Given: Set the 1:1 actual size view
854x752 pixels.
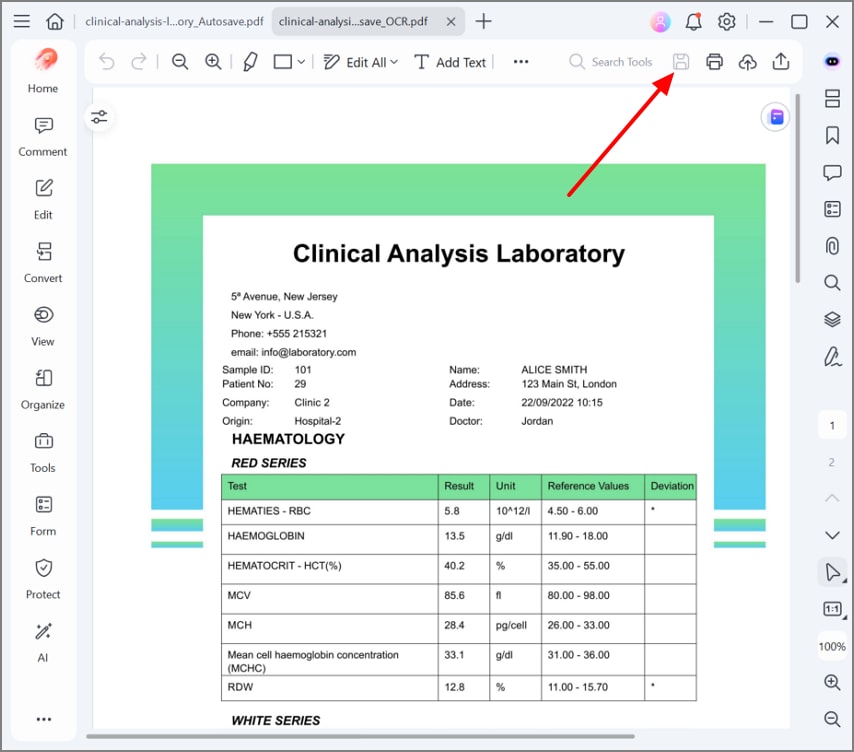Looking at the screenshot, I should (832, 609).
